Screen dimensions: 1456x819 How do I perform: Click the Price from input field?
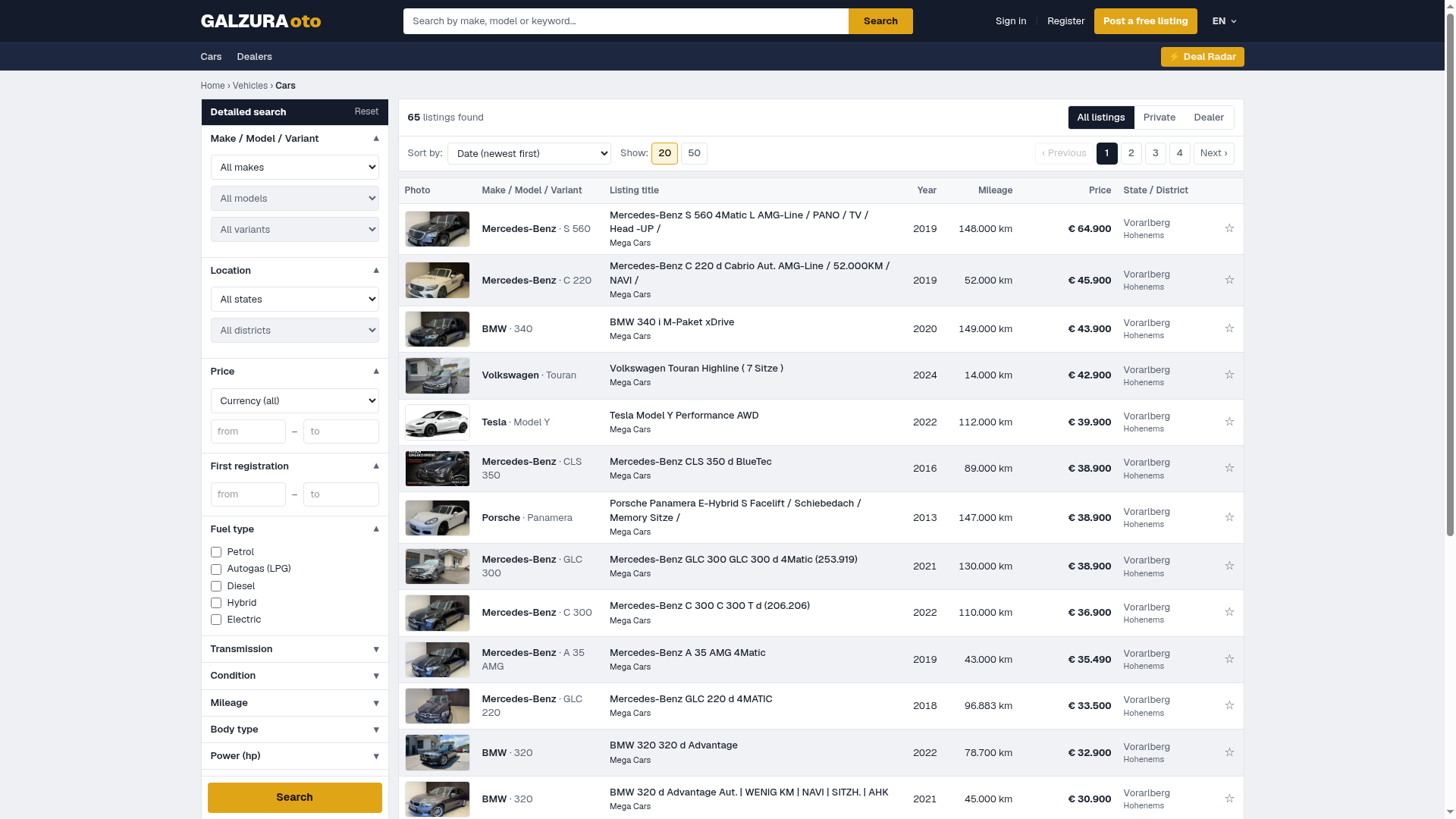tap(248, 431)
